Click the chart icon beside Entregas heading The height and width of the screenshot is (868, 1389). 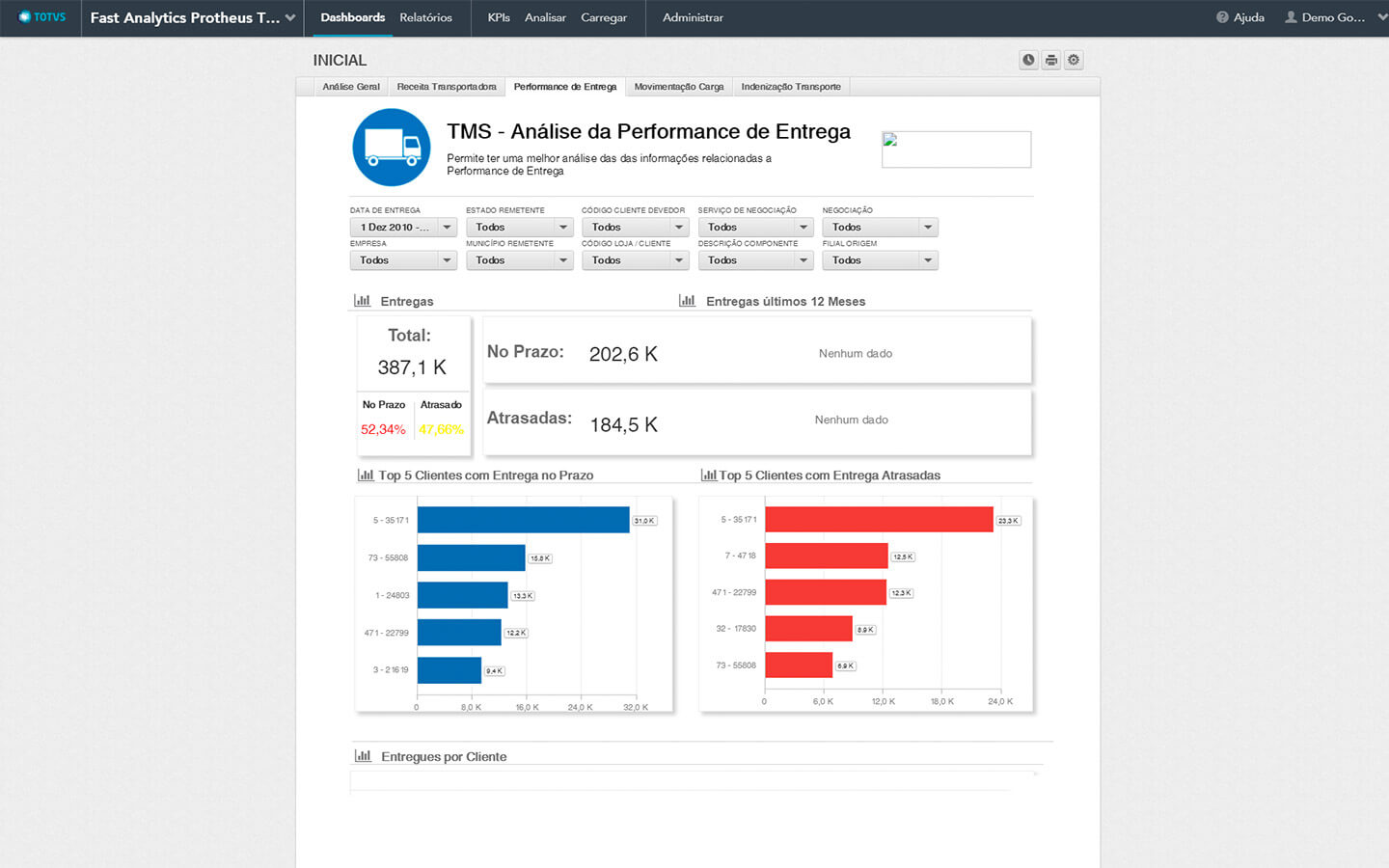coord(363,301)
